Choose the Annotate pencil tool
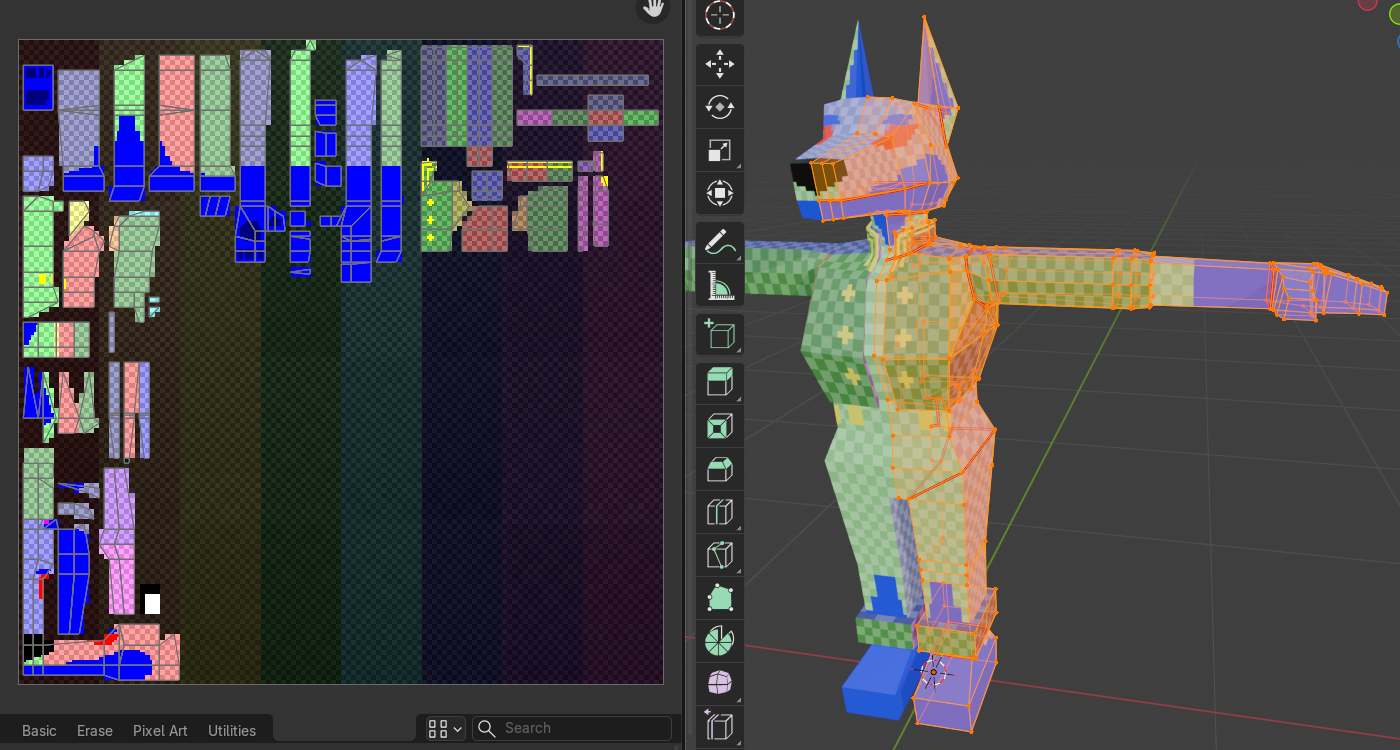Screen dimensions: 1400x750 tap(719, 242)
